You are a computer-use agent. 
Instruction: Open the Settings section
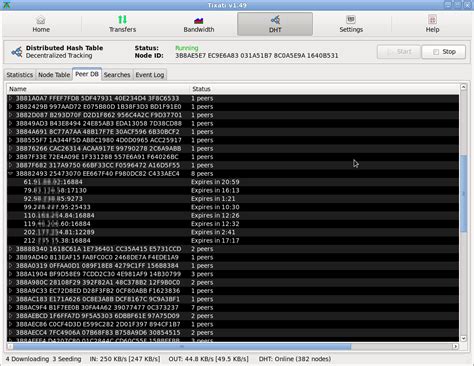point(351,24)
